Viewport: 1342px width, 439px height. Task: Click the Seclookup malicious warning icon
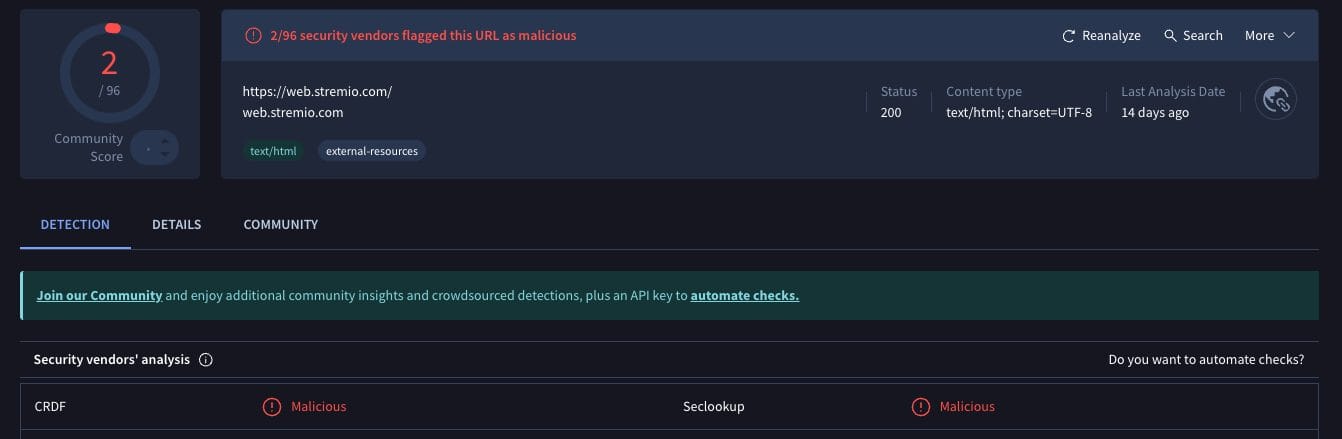(x=920, y=407)
